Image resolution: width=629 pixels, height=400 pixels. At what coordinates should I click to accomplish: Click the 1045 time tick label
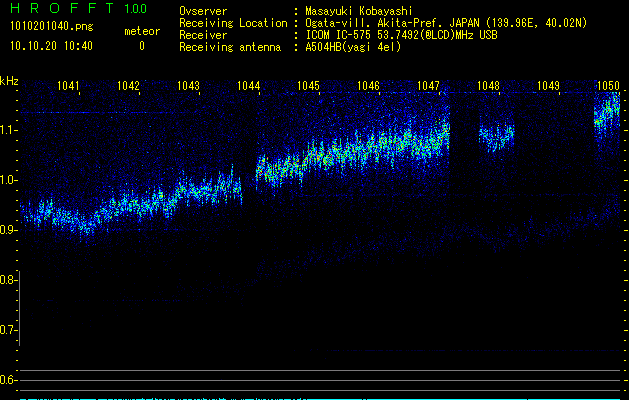(308, 87)
